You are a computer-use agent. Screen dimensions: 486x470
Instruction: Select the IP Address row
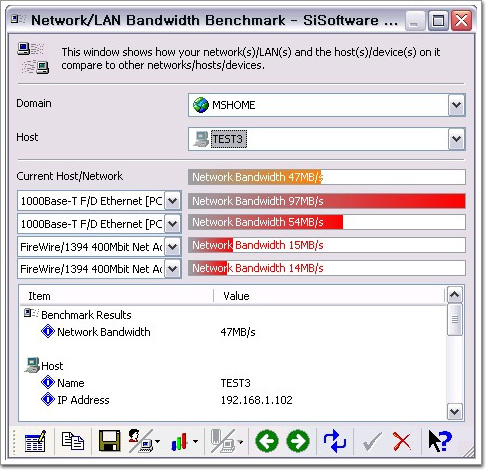click(x=232, y=400)
